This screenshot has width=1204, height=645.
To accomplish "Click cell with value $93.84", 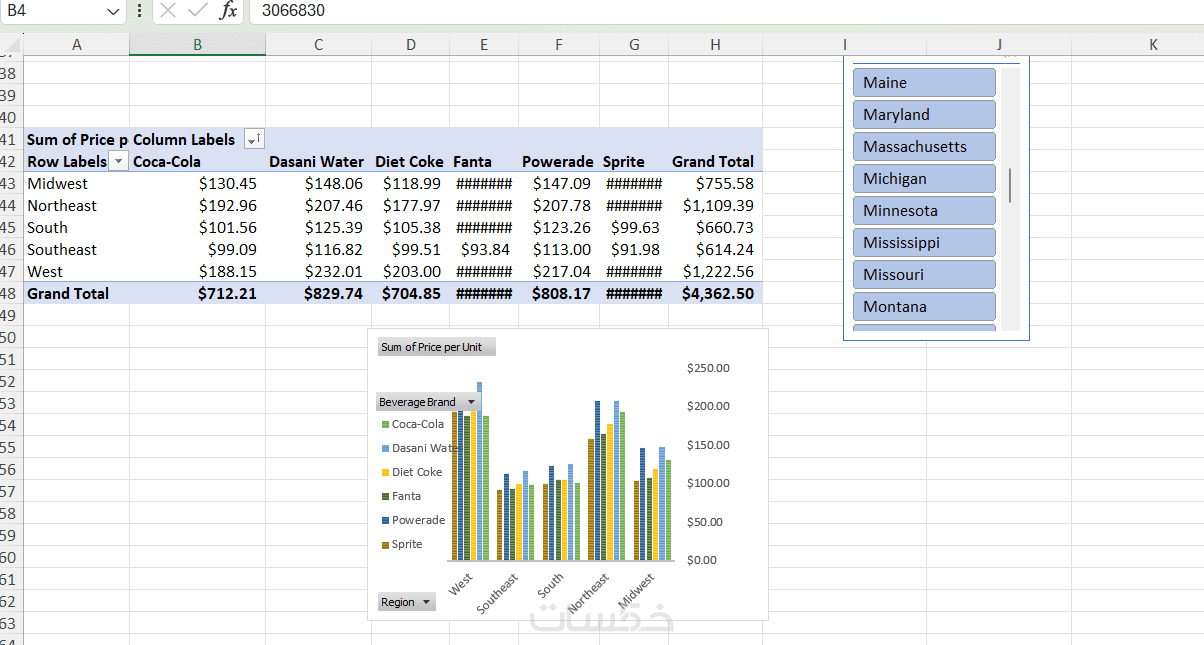I will pos(484,249).
